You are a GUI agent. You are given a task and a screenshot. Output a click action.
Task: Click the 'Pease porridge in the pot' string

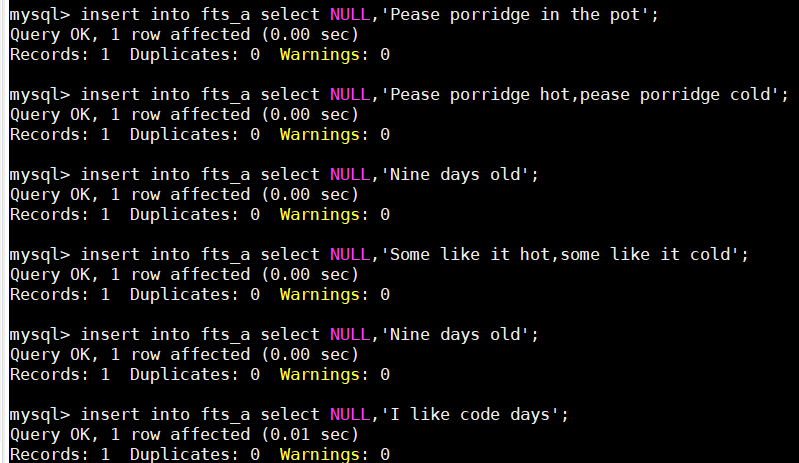tap(514, 15)
